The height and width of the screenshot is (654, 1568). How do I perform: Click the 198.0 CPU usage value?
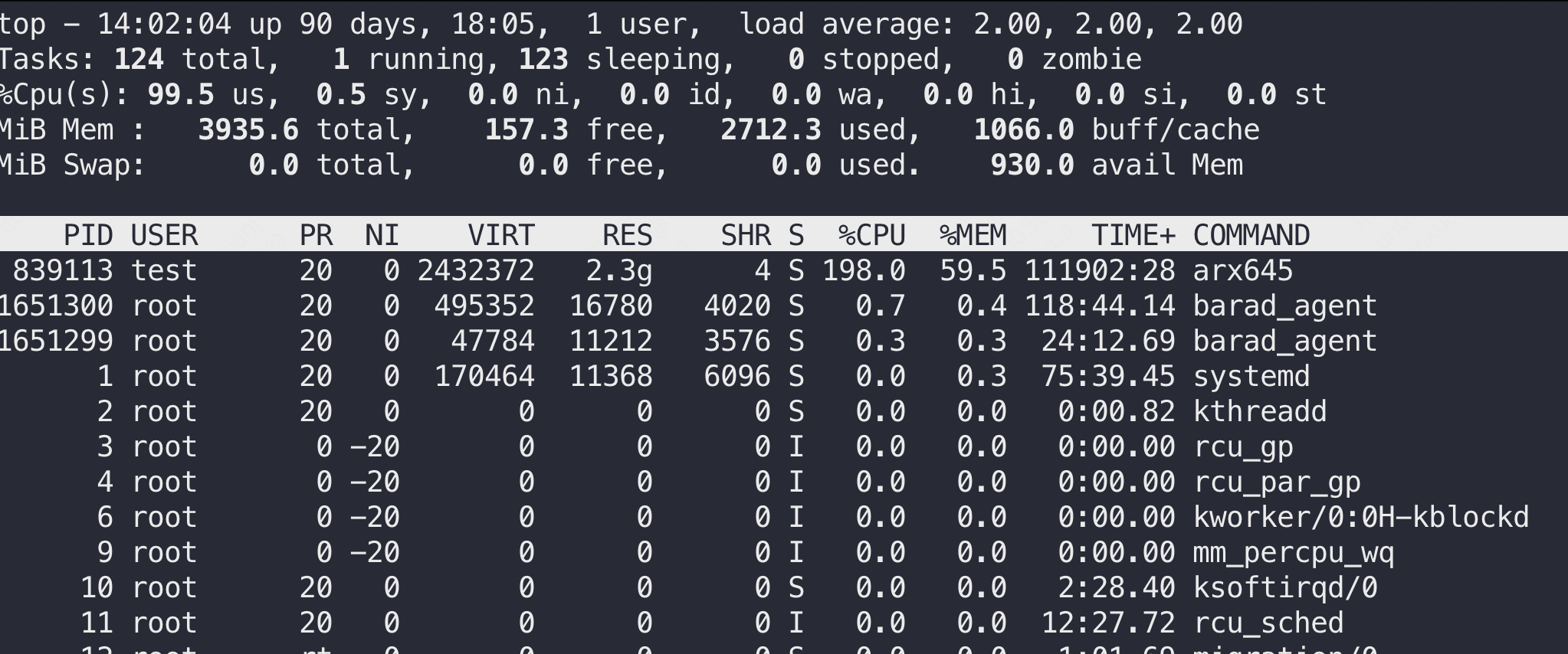coord(864,270)
